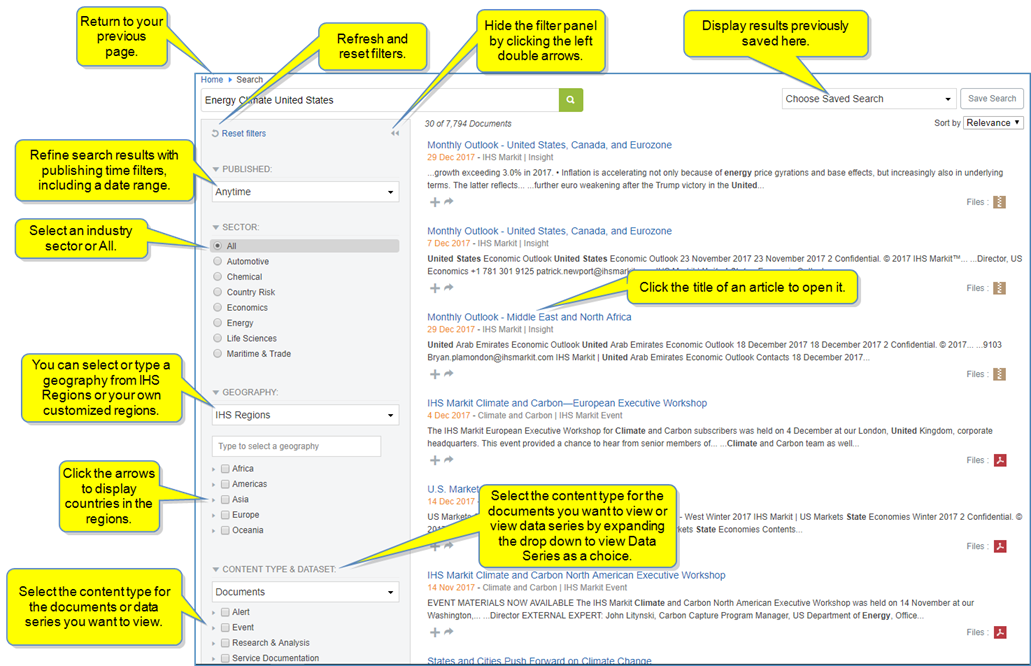Expand the Africa region to show countries
This screenshot has height=666, width=1031.
coord(214,469)
